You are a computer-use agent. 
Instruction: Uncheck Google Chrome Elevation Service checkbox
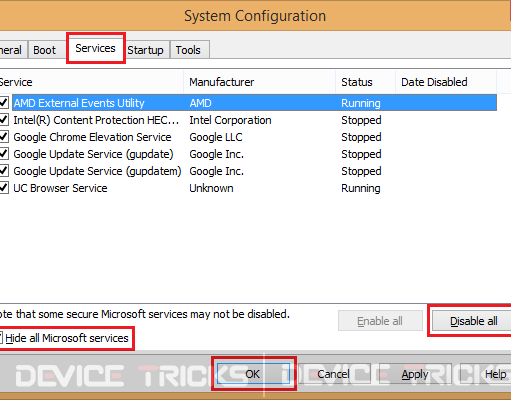click(4, 137)
